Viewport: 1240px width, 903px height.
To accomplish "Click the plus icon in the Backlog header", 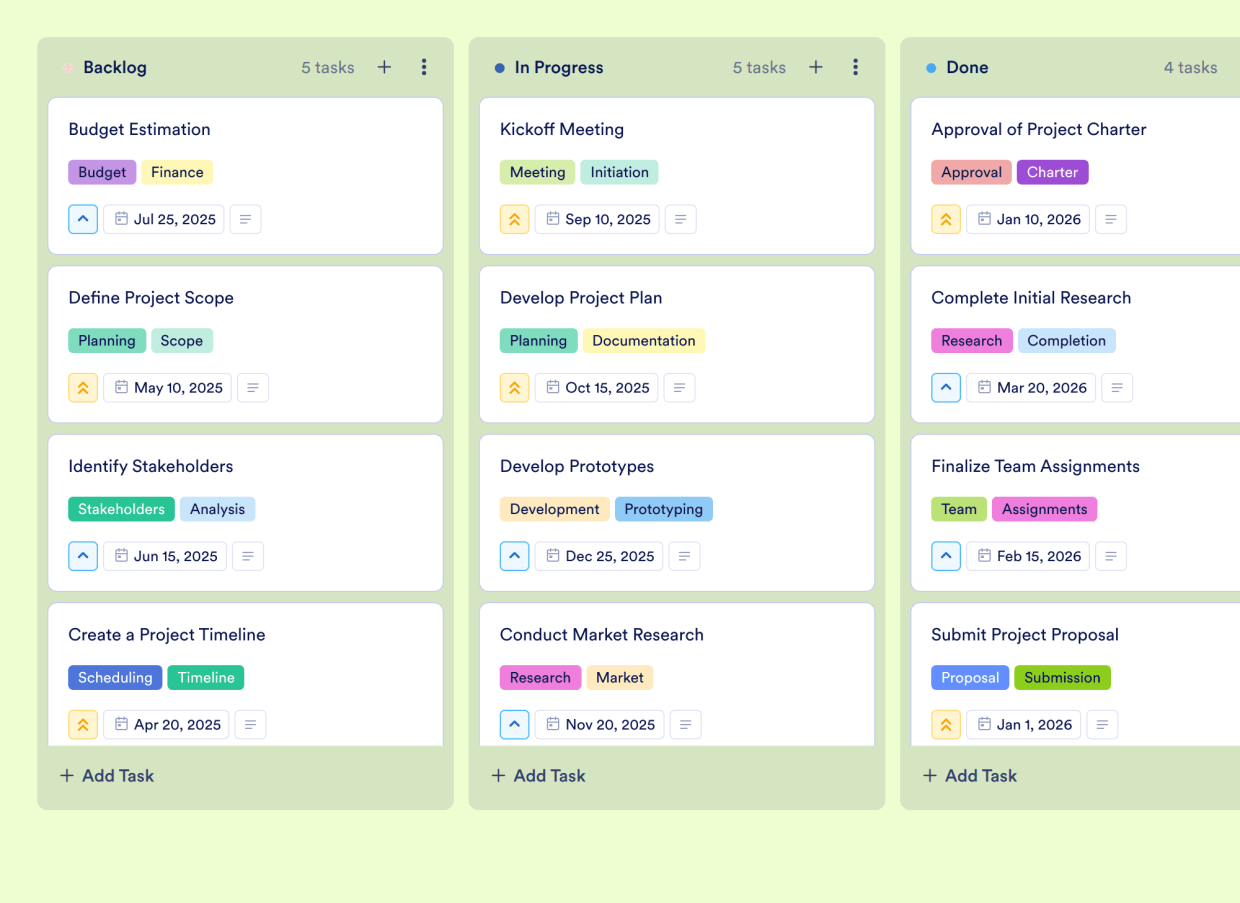I will [x=384, y=67].
